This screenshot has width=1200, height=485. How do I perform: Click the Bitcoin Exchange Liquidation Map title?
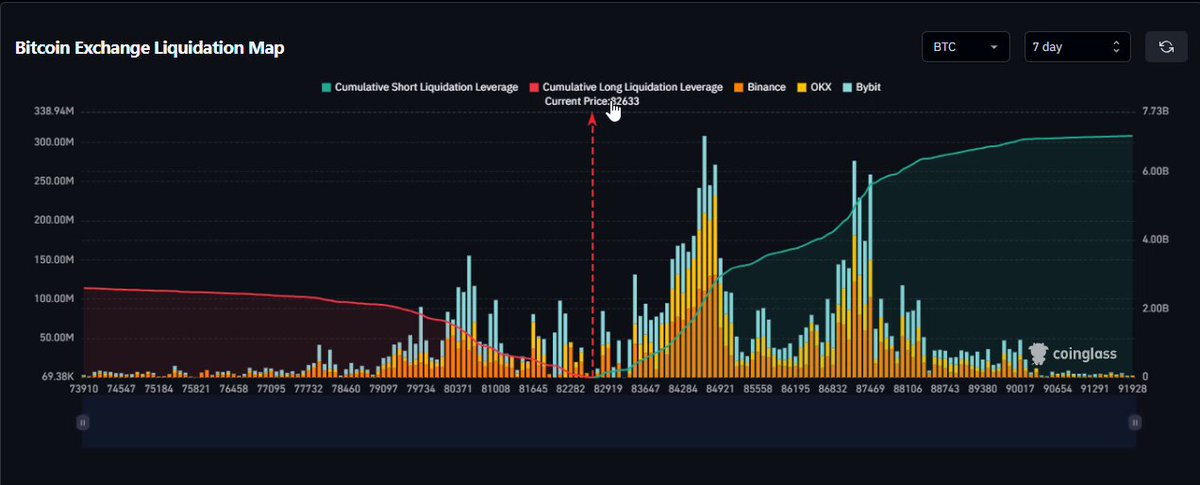tap(150, 48)
